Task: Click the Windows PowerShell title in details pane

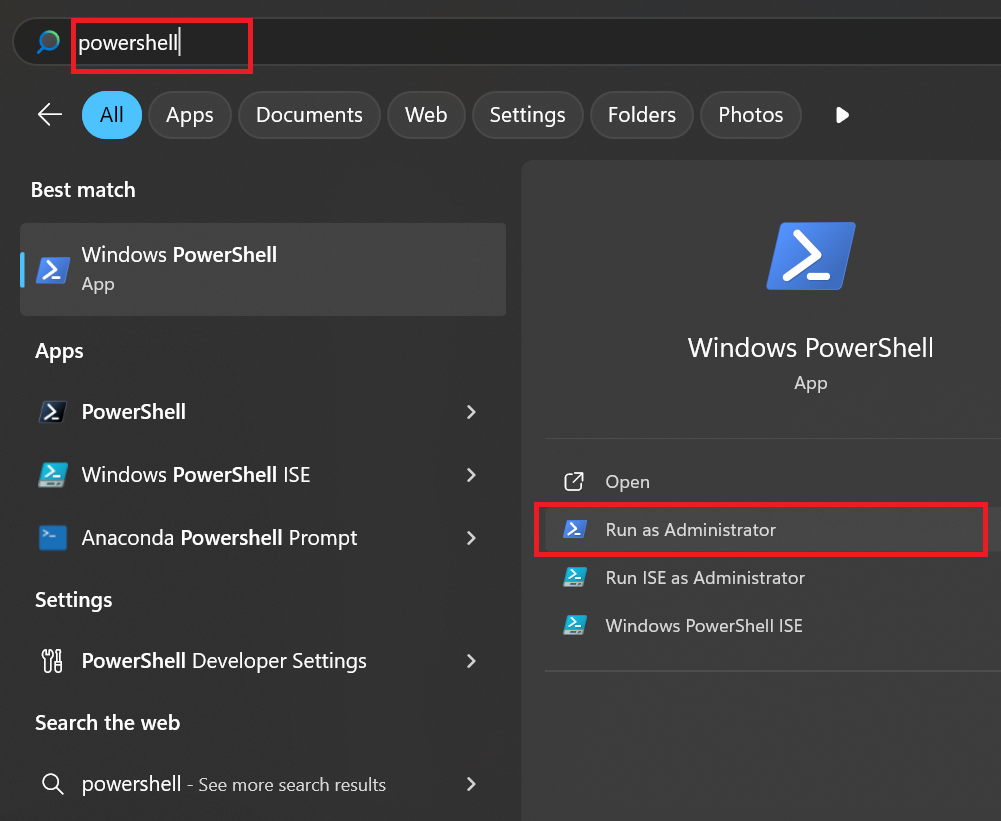Action: click(x=810, y=348)
